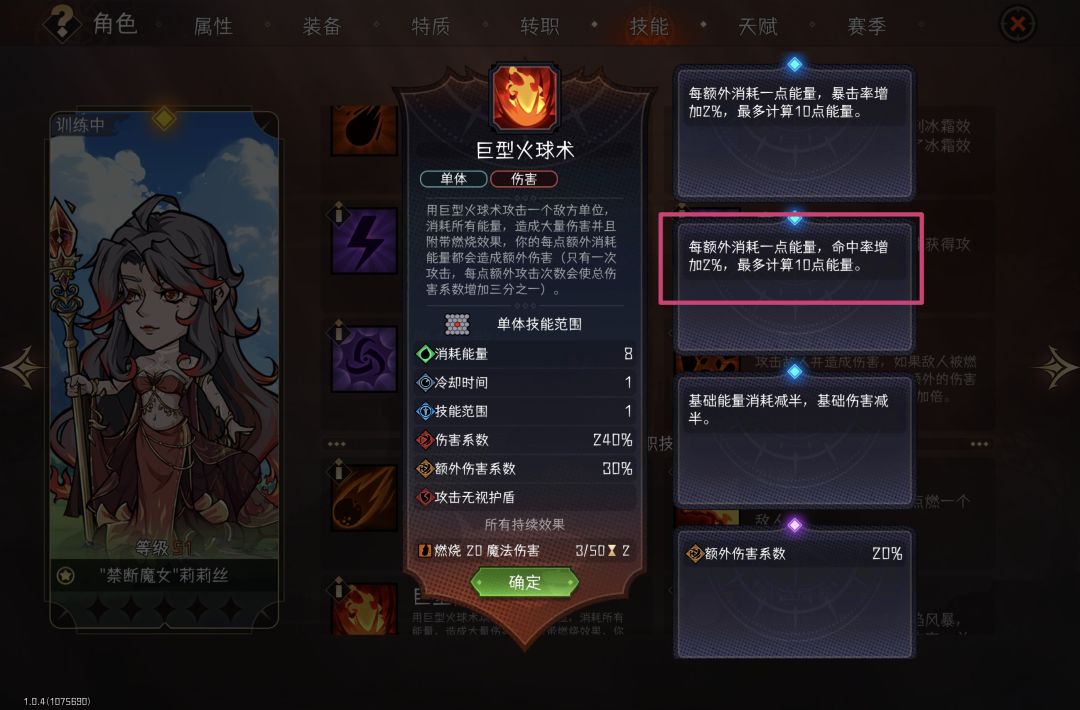Open the 赛季 tab
1080x710 pixels.
pos(866,26)
